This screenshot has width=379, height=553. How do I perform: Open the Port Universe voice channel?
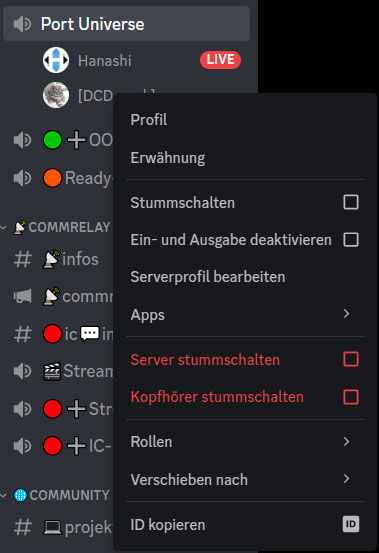[x=127, y=24]
